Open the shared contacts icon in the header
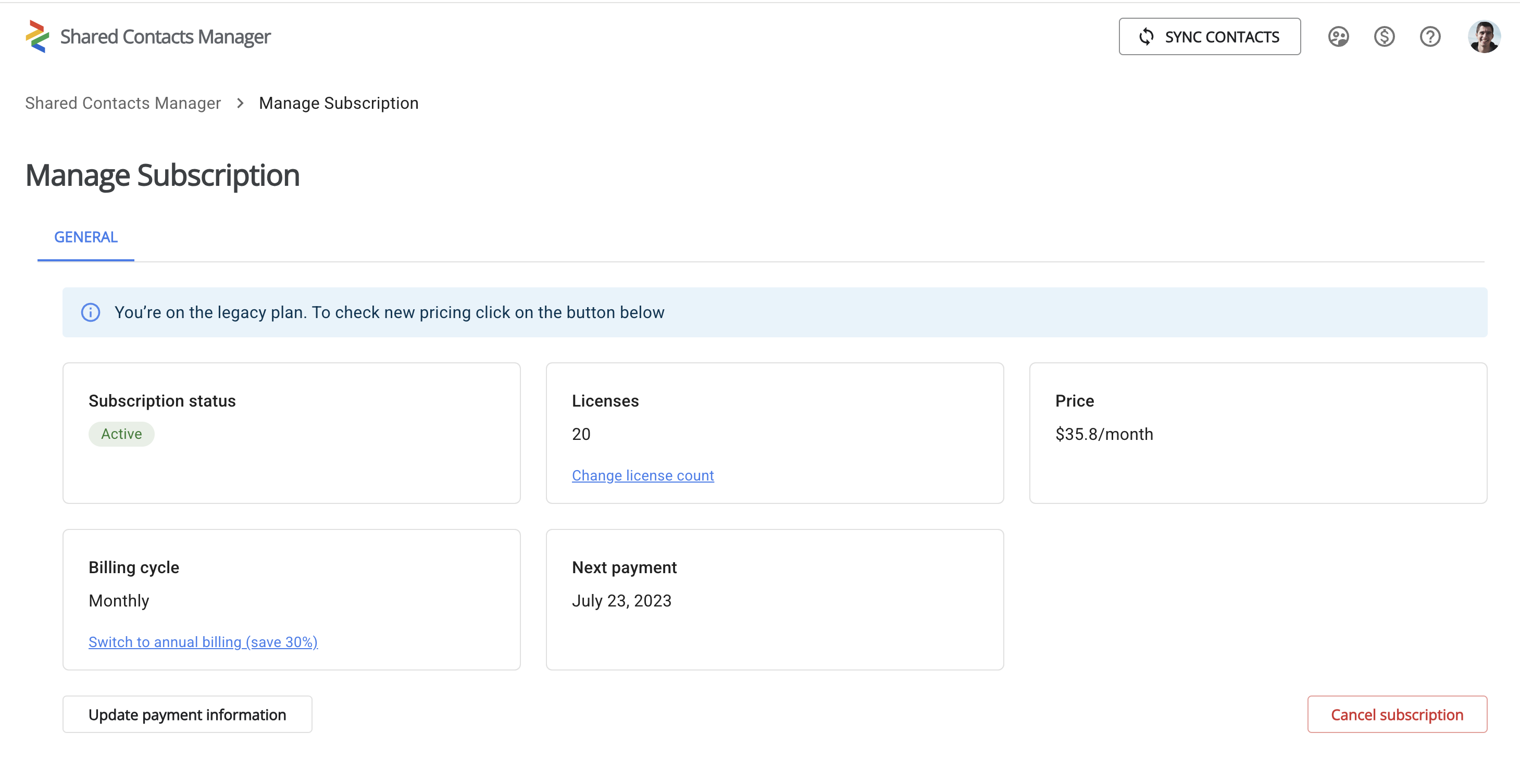 pyautogui.click(x=1338, y=36)
